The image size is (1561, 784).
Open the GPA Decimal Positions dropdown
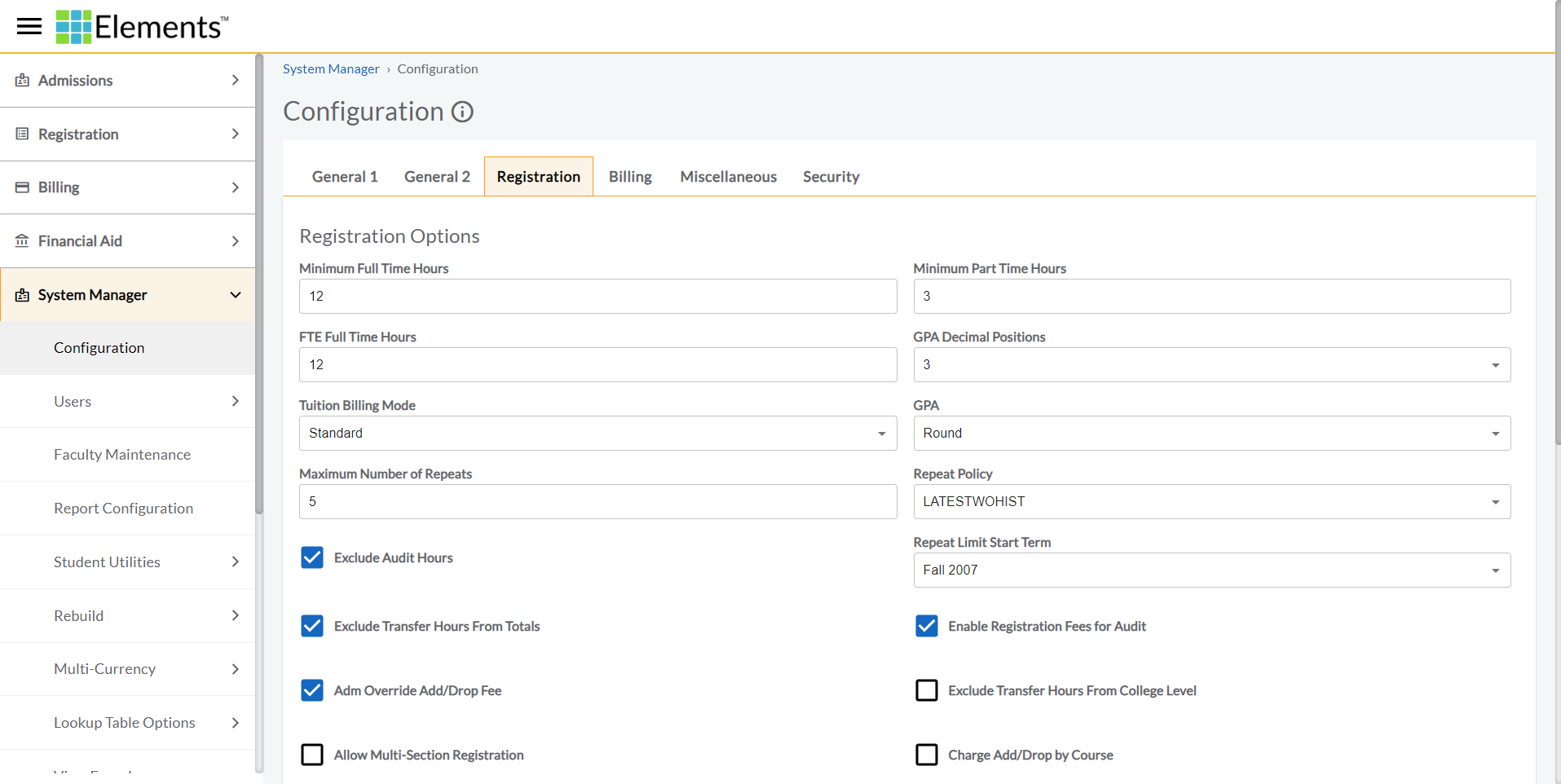(1212, 364)
